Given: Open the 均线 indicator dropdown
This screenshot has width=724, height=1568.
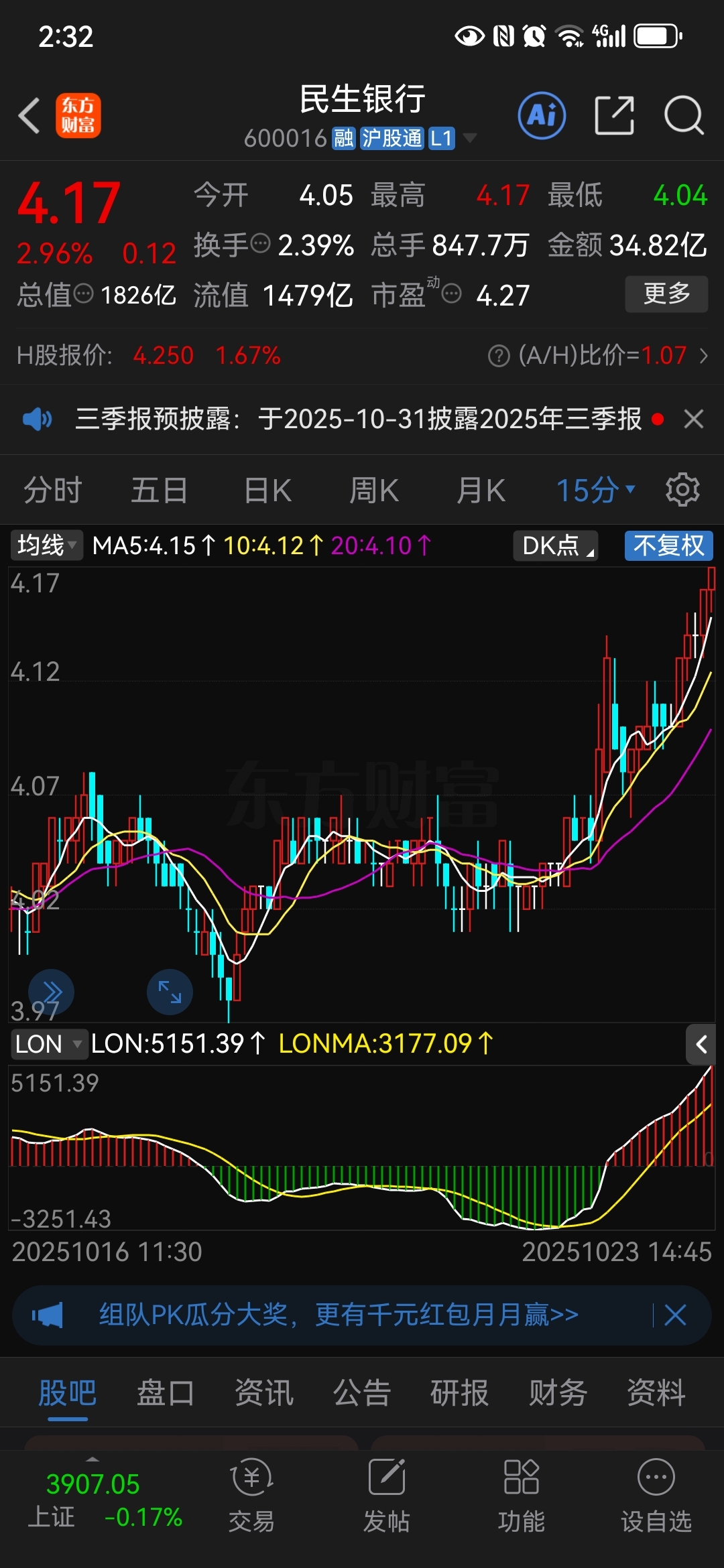Looking at the screenshot, I should (46, 545).
